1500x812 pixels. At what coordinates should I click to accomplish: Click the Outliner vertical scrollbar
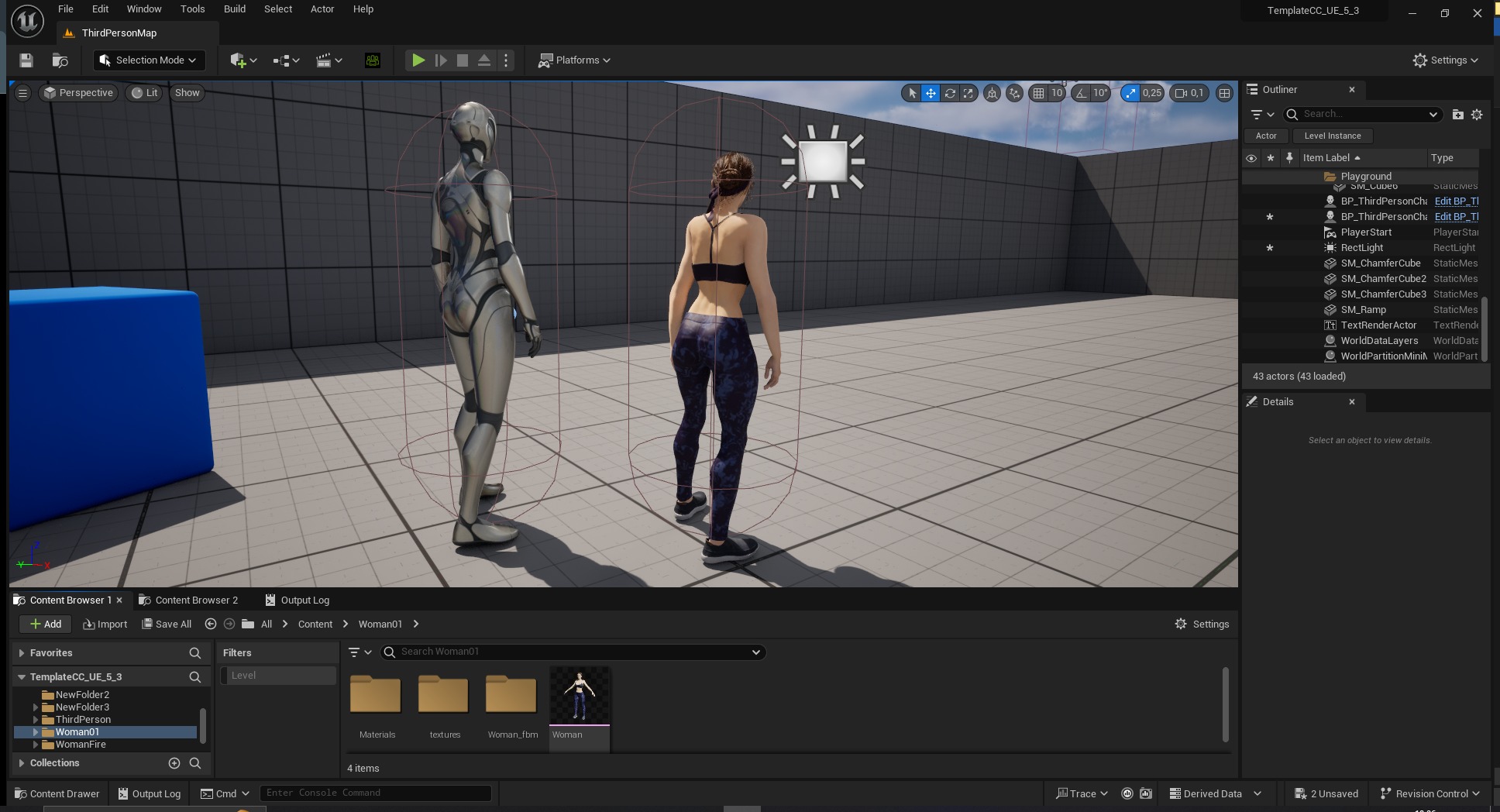1485,329
